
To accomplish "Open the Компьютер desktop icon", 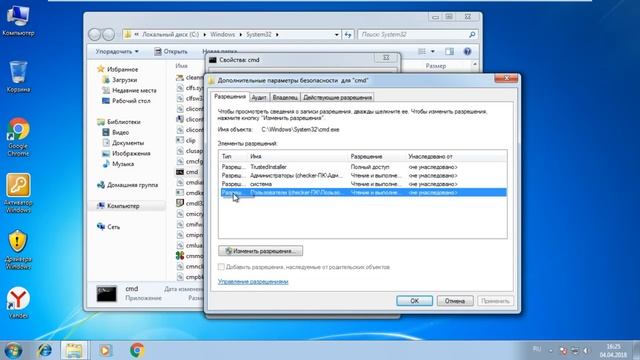I will click(x=18, y=20).
